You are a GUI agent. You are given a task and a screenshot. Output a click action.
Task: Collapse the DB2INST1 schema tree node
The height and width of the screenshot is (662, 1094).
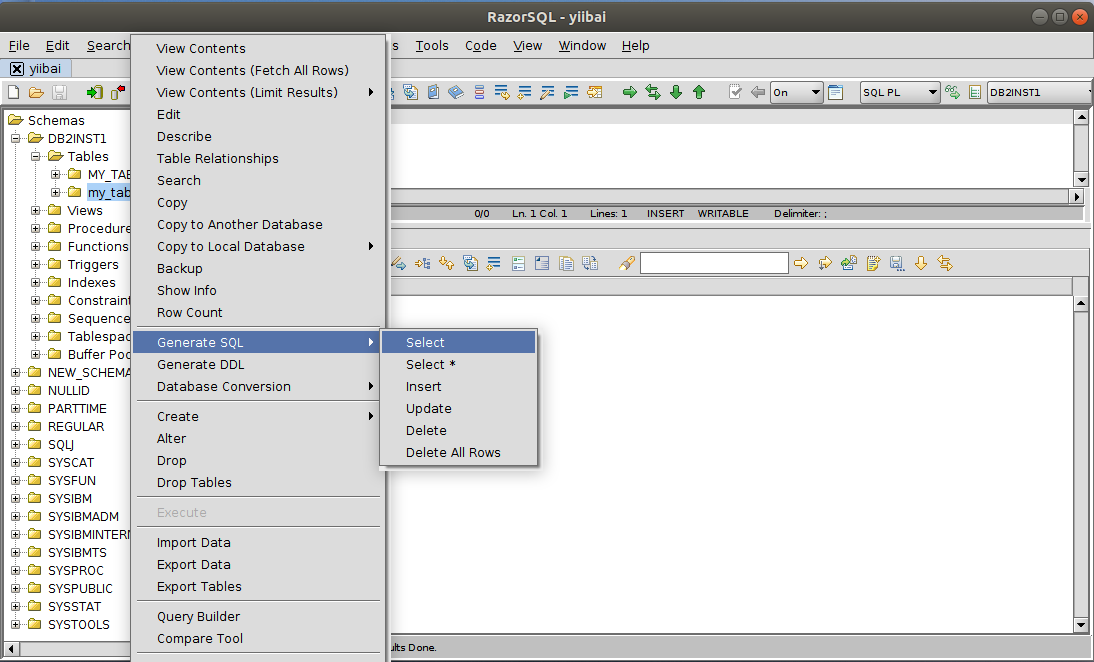16,138
